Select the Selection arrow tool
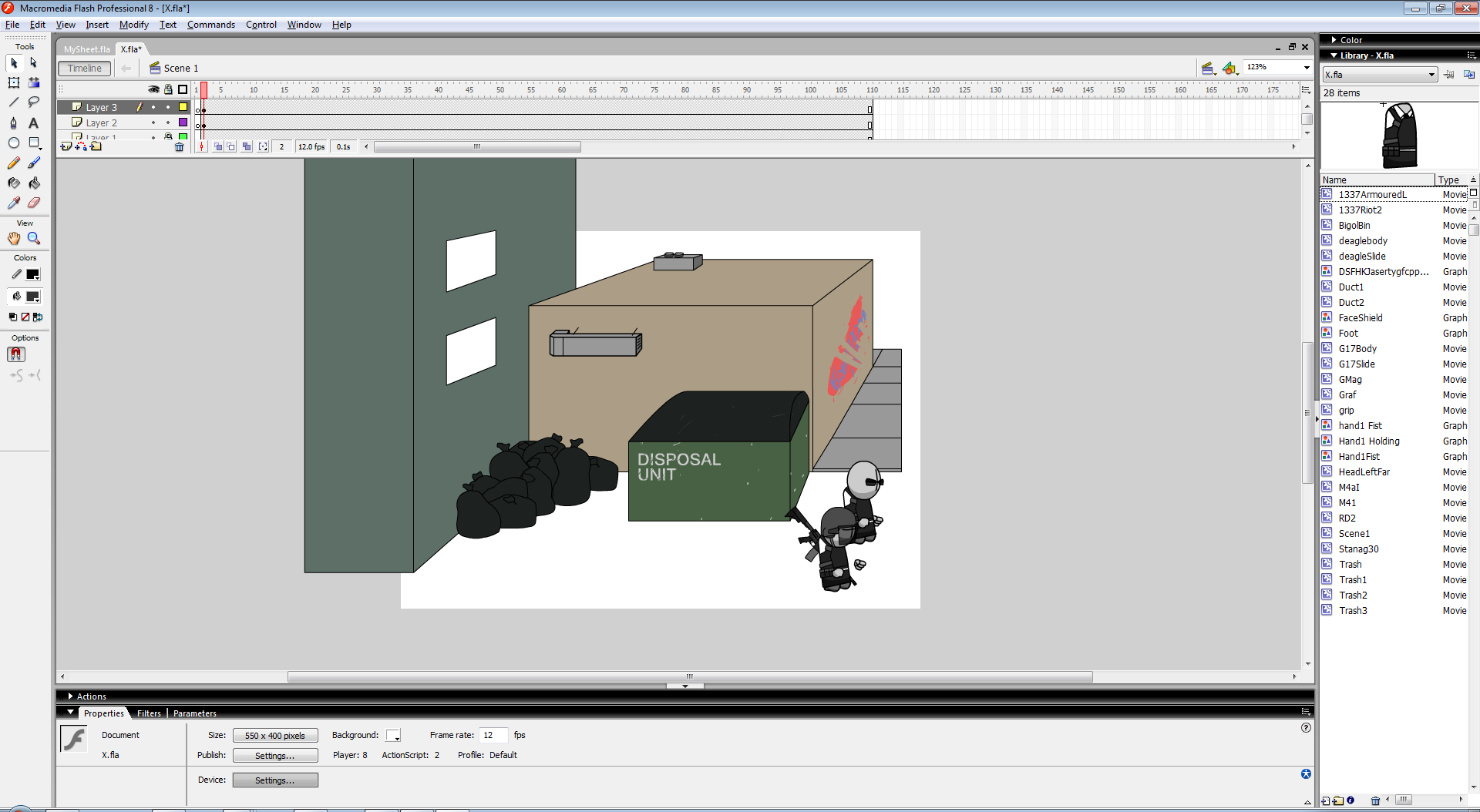This screenshot has width=1480, height=812. pos(14,63)
